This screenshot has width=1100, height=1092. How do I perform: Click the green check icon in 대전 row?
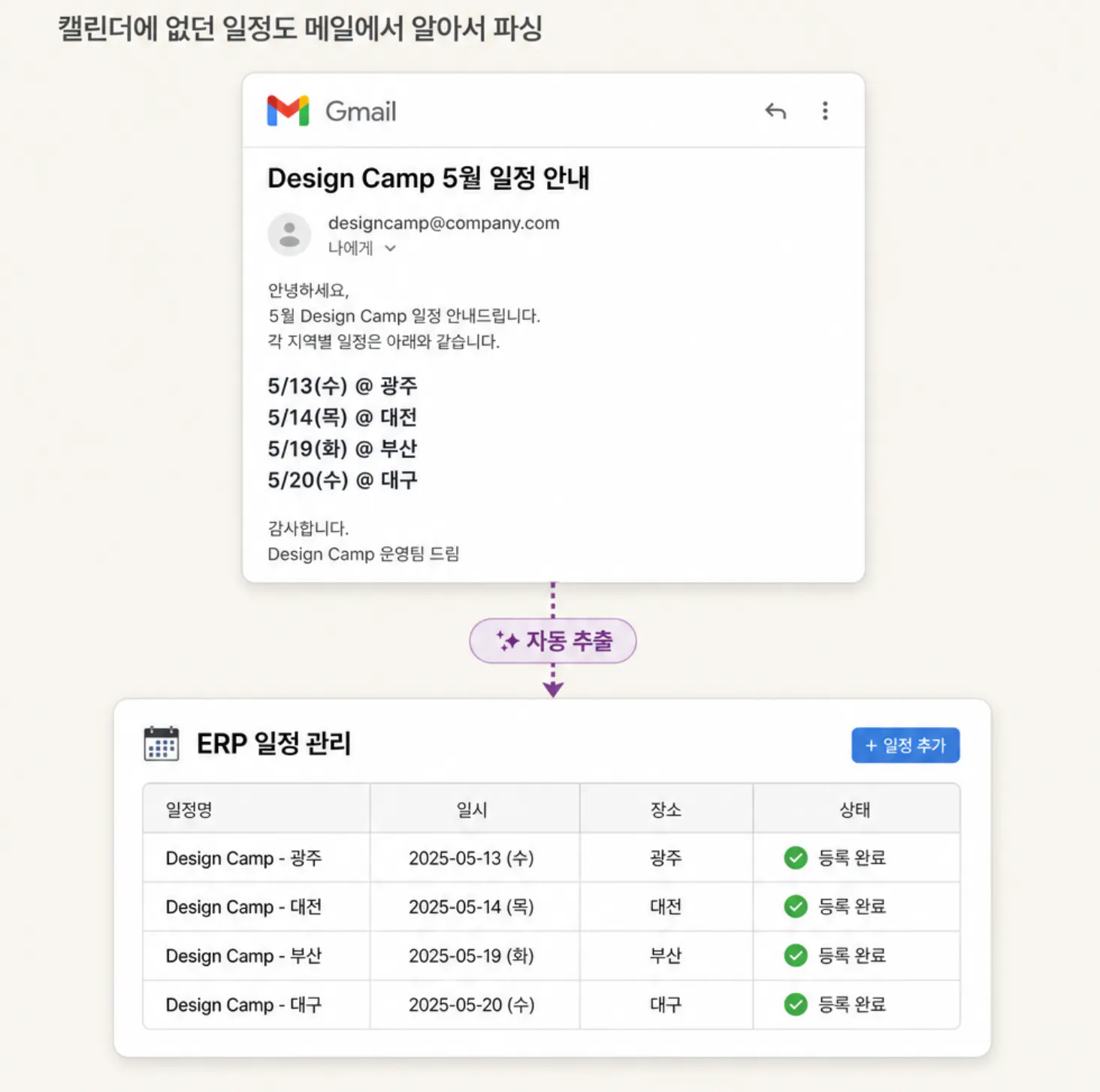point(796,906)
